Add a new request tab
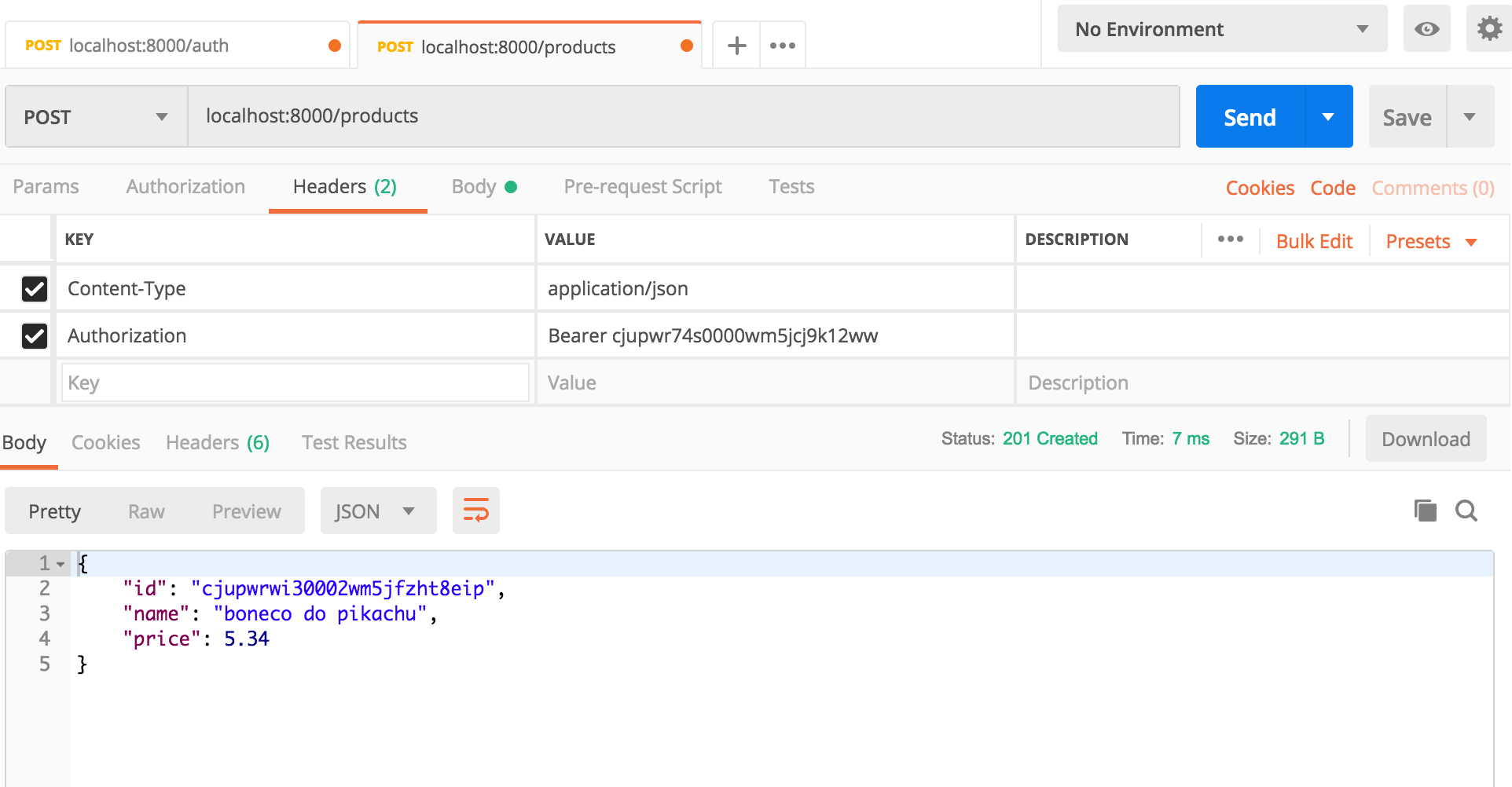The height and width of the screenshot is (787, 1512). (736, 45)
